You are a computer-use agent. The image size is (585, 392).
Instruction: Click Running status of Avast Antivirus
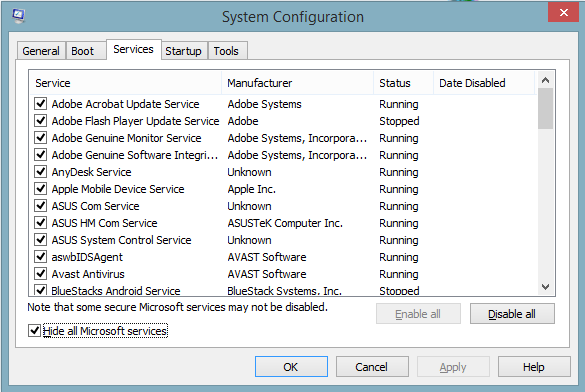399,274
